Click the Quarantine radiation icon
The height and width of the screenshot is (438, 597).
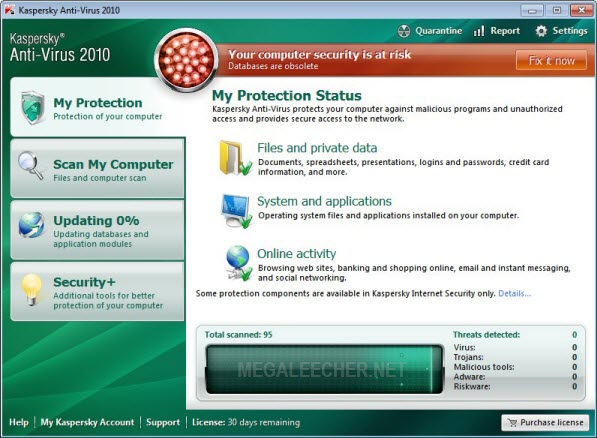click(404, 31)
